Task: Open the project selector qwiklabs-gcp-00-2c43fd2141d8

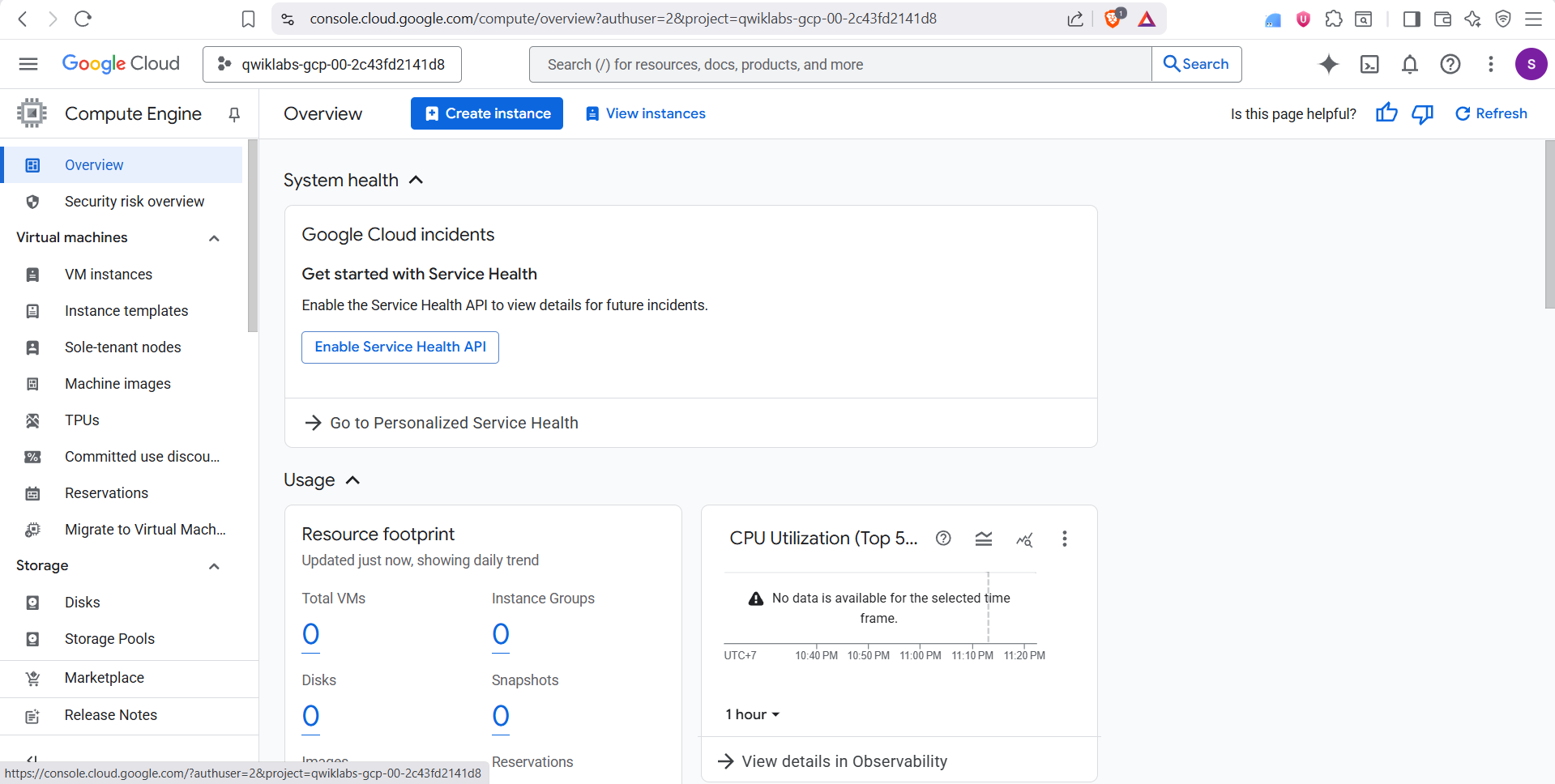Action: pos(332,64)
